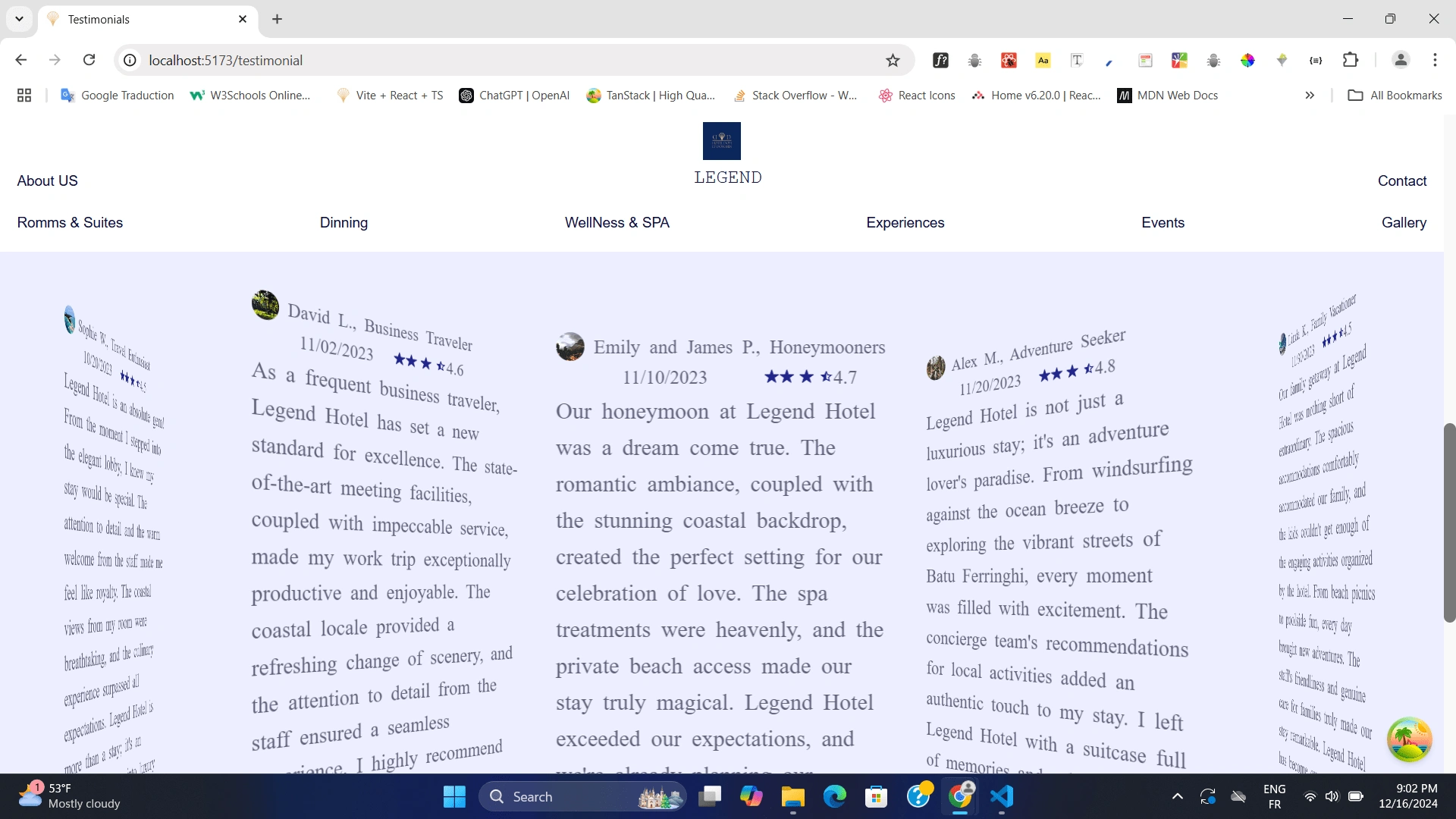Image resolution: width=1456 pixels, height=819 pixels.
Task: Click David L.'s round avatar photo
Action: click(265, 305)
